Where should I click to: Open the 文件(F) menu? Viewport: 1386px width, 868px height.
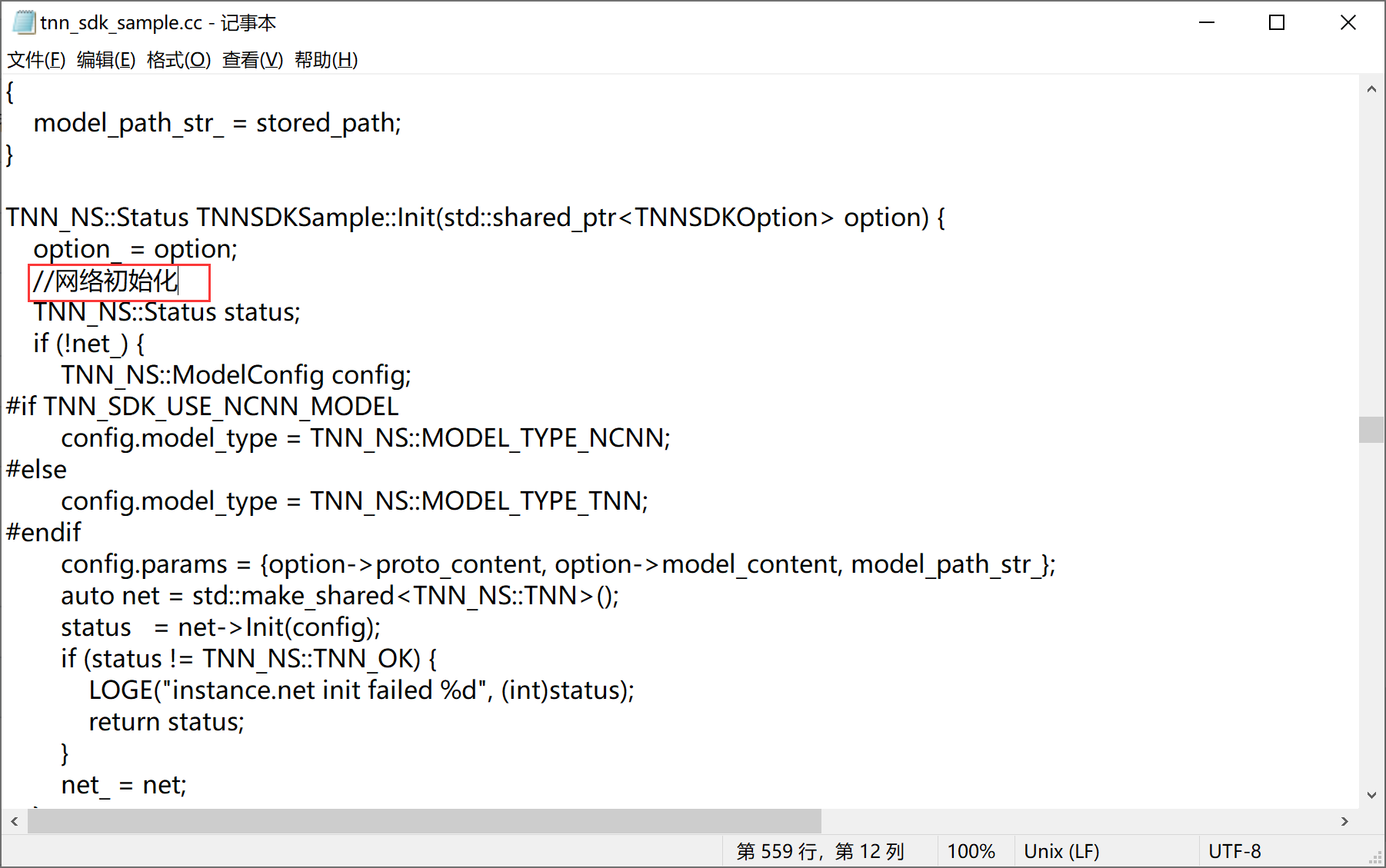(35, 60)
